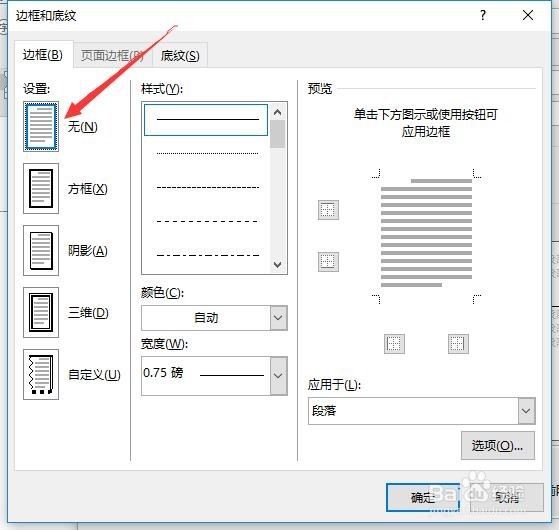The height and width of the screenshot is (530, 559).
Task: Click the 段落 apply-to value
Action: pos(324,411)
